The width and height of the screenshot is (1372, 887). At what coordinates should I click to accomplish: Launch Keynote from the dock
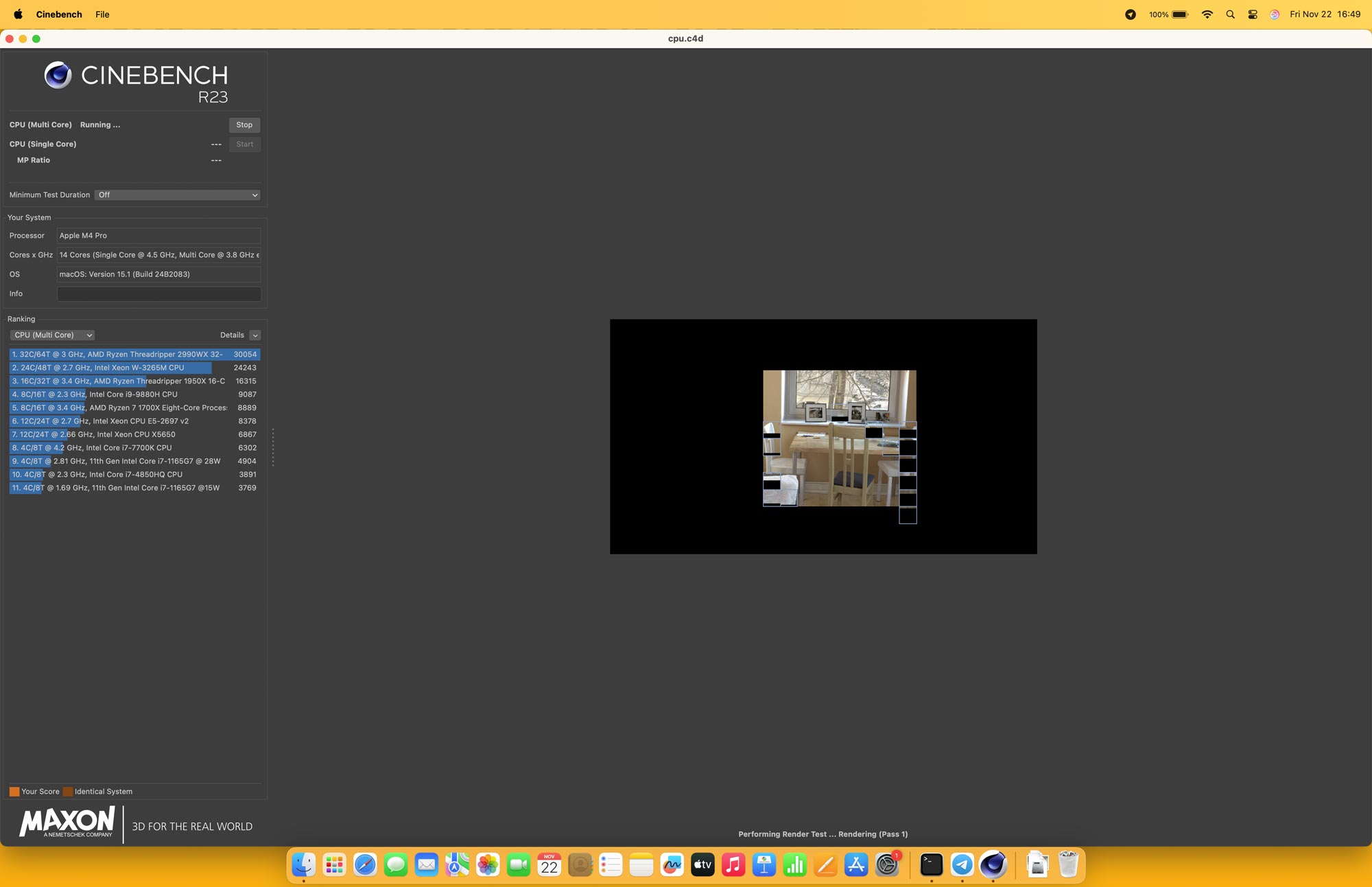click(x=764, y=864)
